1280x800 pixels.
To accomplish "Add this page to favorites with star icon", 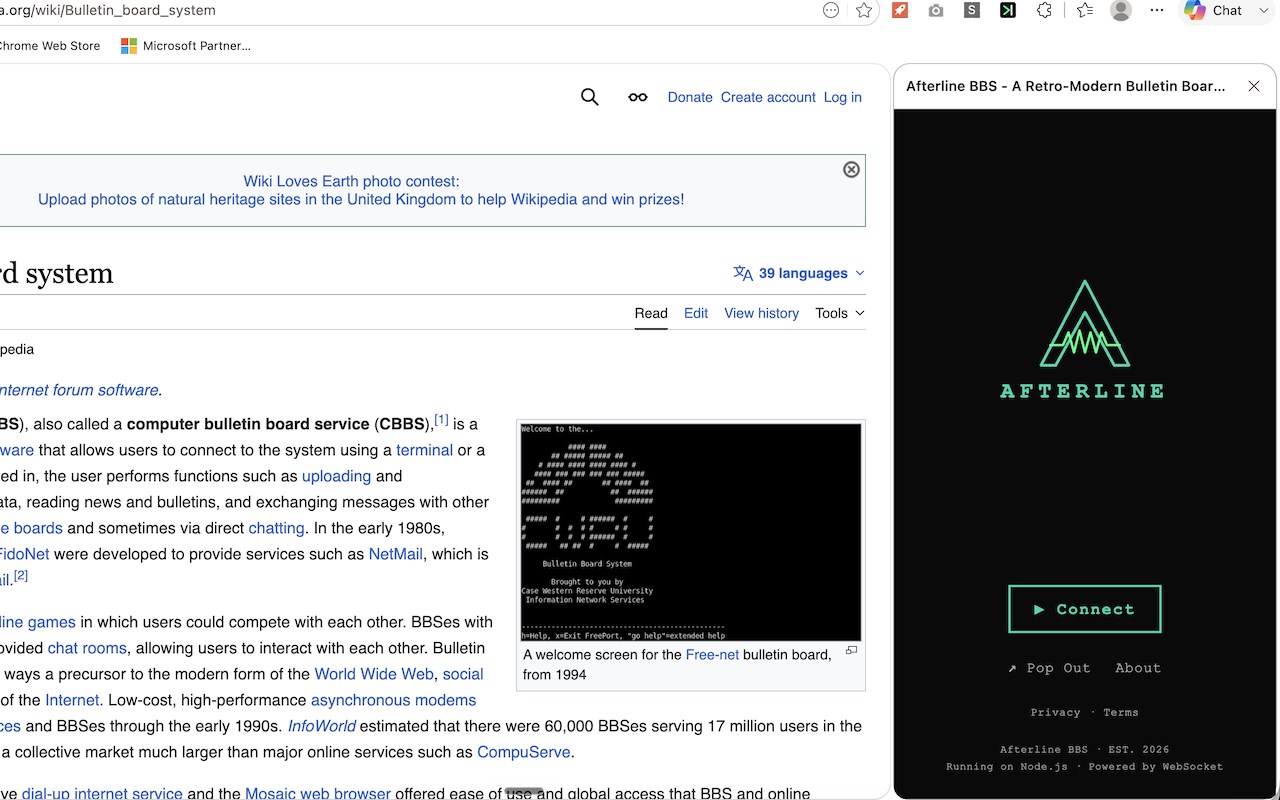I will pyautogui.click(x=864, y=10).
